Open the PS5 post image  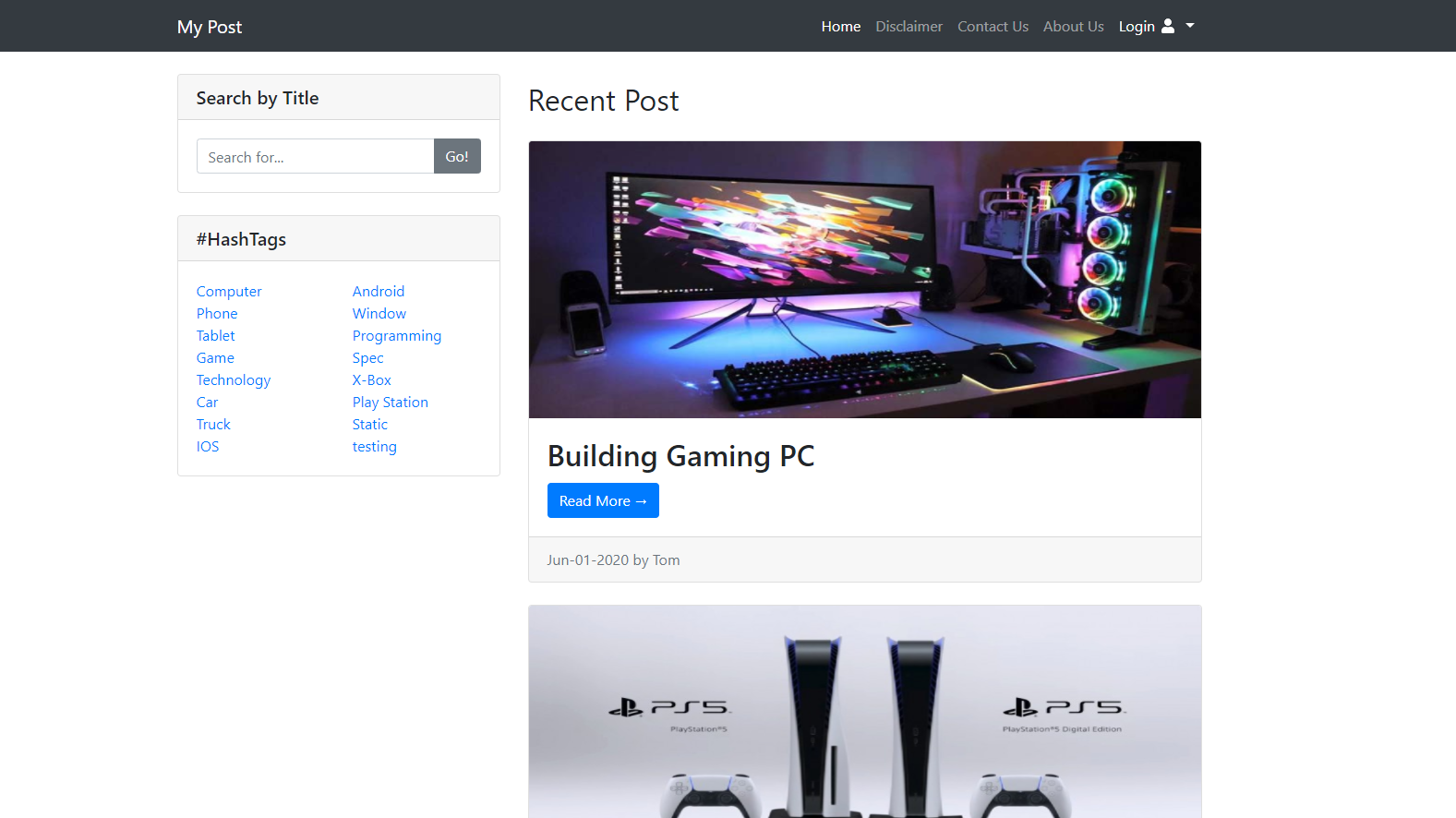click(865, 712)
